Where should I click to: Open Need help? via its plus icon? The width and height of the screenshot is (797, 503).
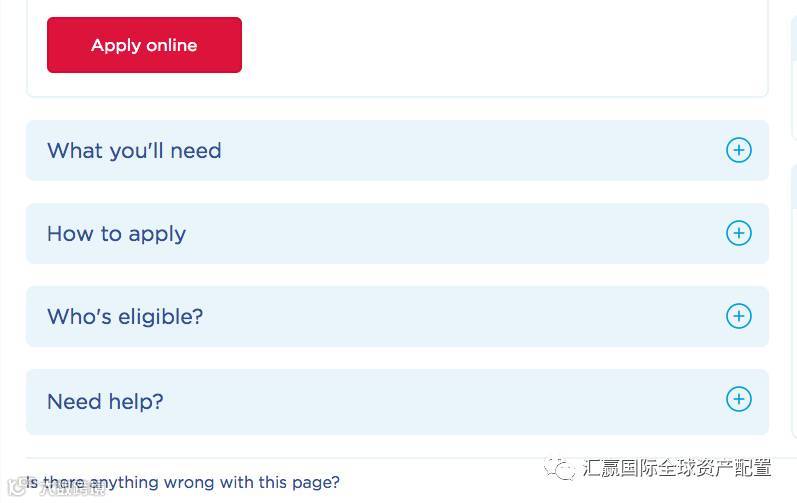pos(739,399)
